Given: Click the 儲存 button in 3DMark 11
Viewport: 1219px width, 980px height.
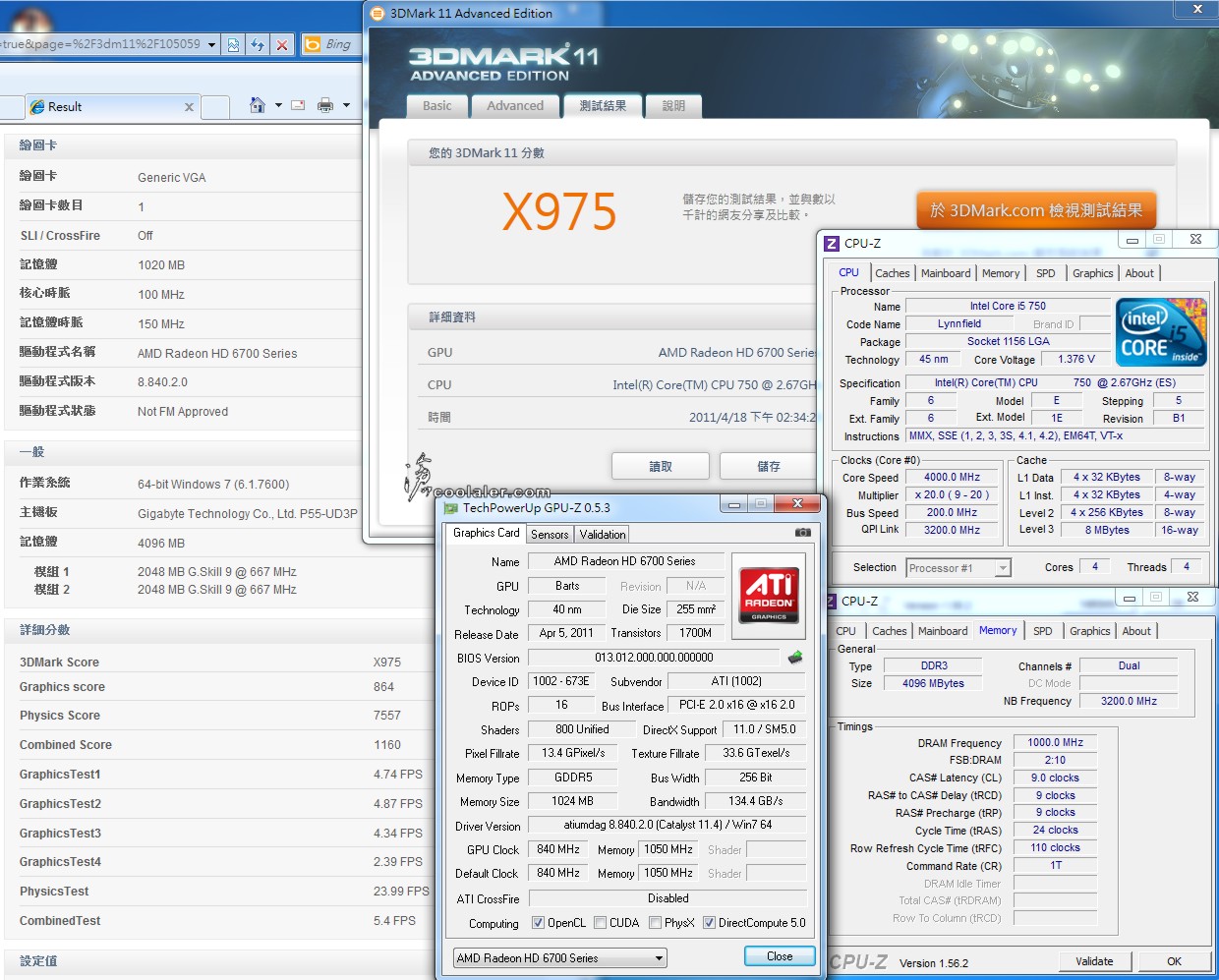Looking at the screenshot, I should (x=769, y=466).
